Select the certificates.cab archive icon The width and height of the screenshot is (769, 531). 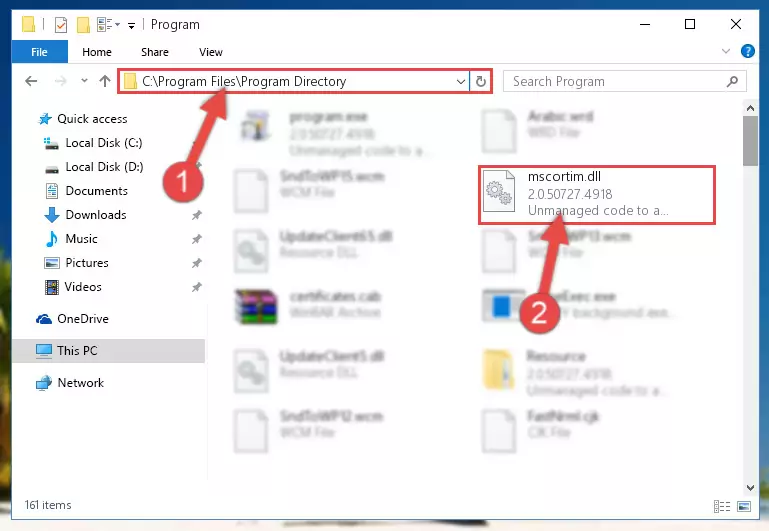pyautogui.click(x=256, y=306)
